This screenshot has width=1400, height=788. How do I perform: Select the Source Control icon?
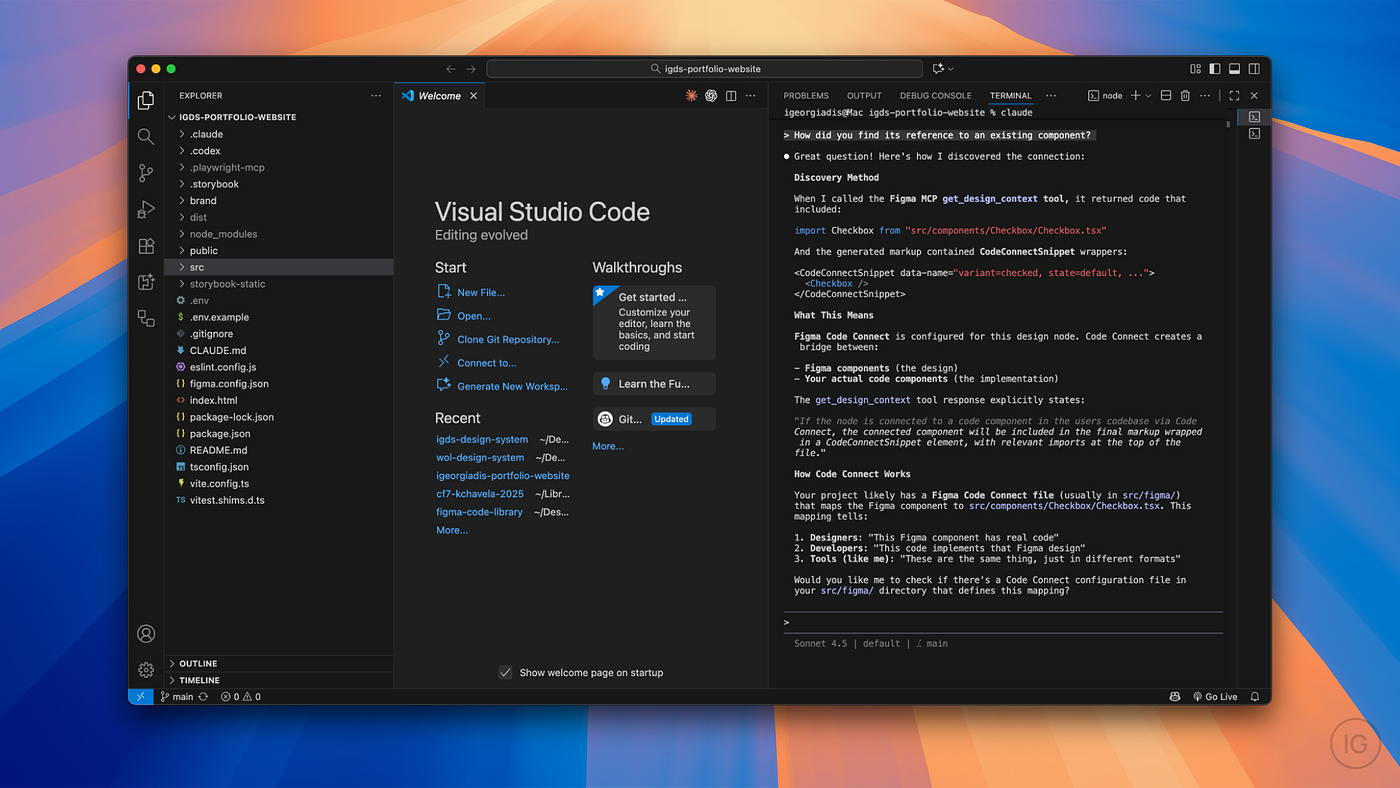(x=146, y=172)
